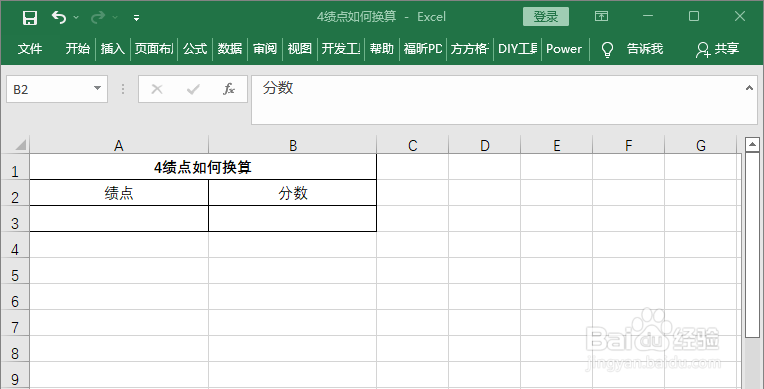
Task: Click the lightbulb Tell Me icon
Action: click(607, 49)
